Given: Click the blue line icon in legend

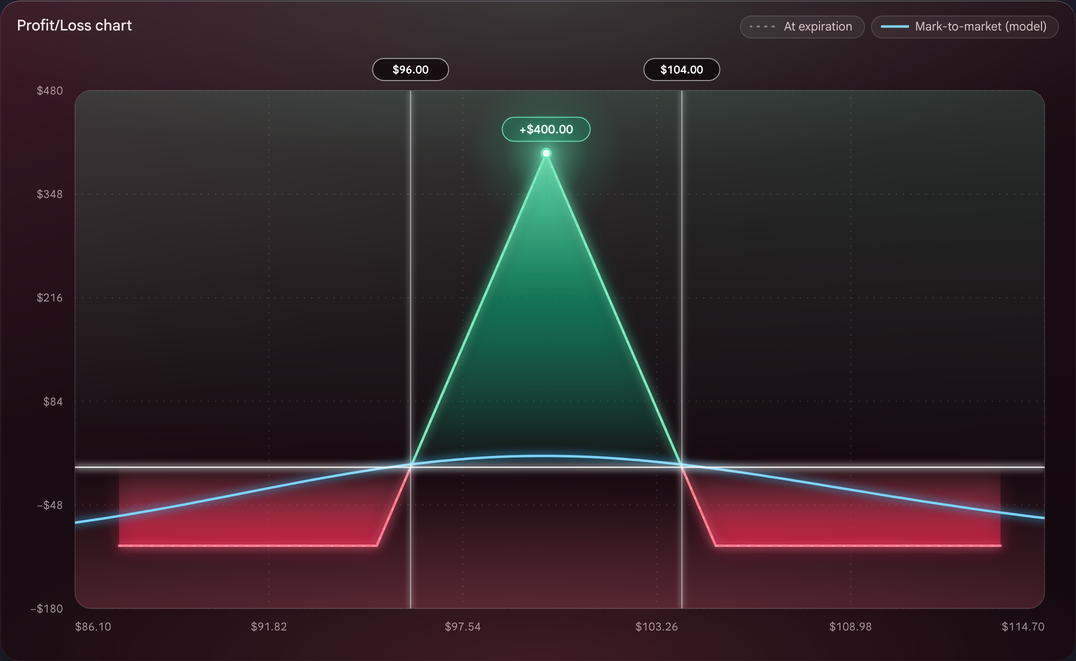Looking at the screenshot, I should point(894,27).
